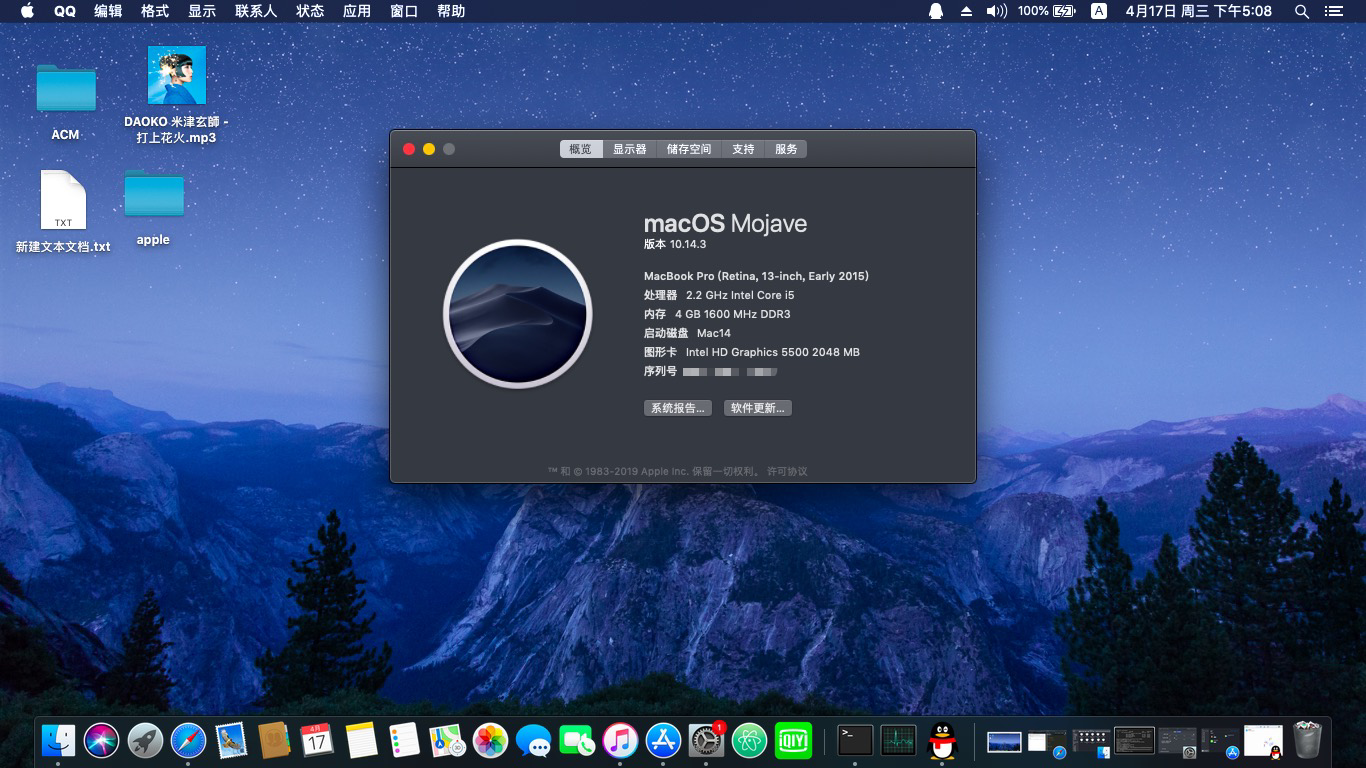Open Messages app in Dock

533,741
